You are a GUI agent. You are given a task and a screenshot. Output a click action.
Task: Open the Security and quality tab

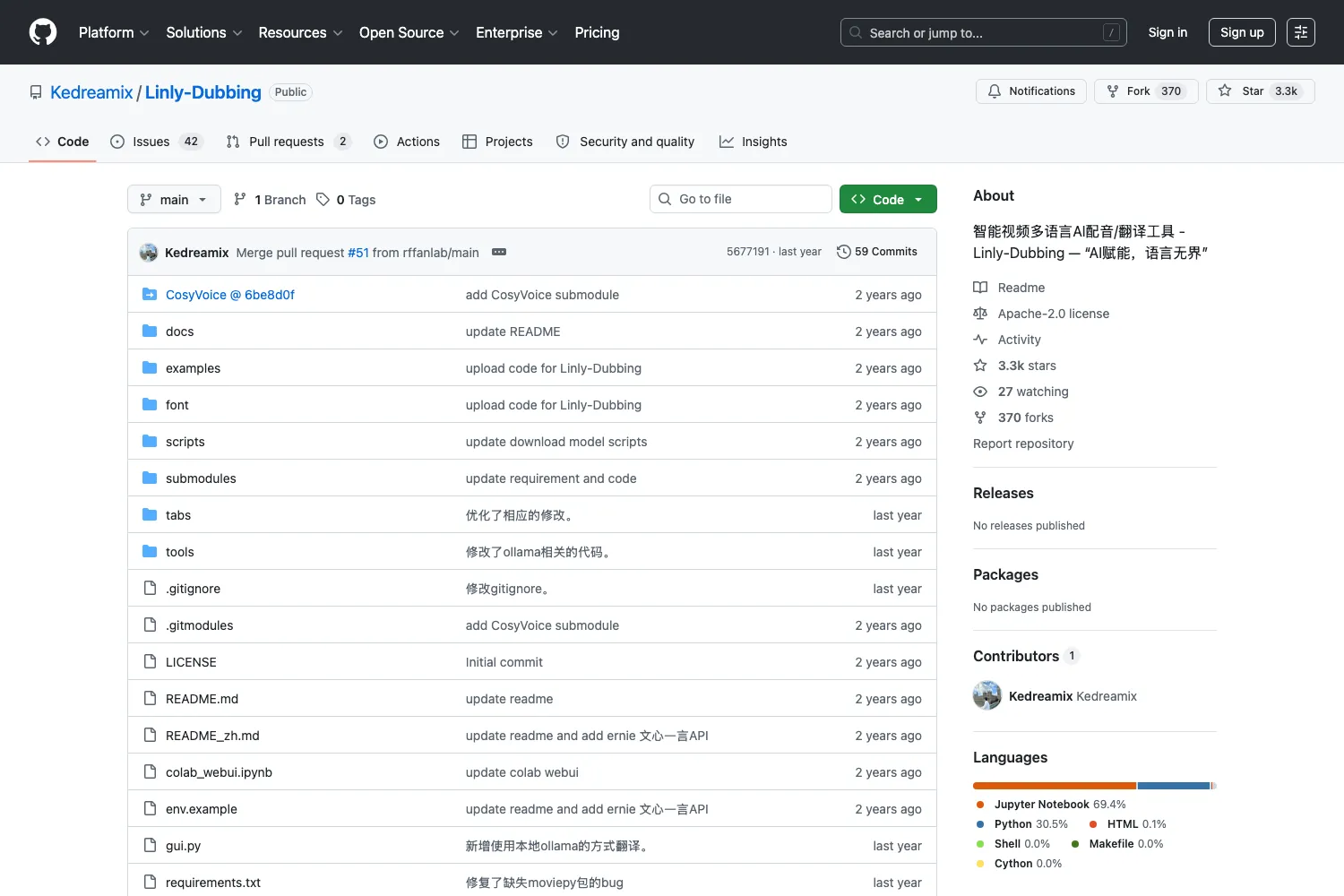pos(625,142)
